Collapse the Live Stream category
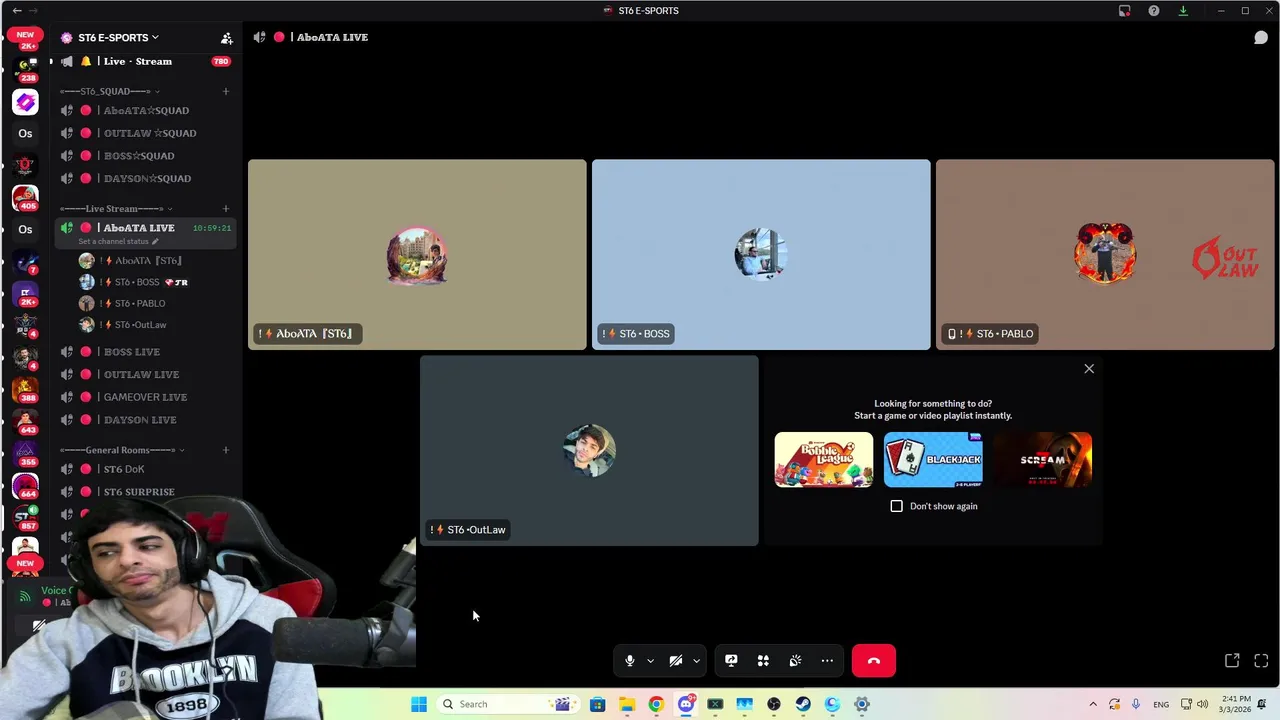 pyautogui.click(x=116, y=209)
